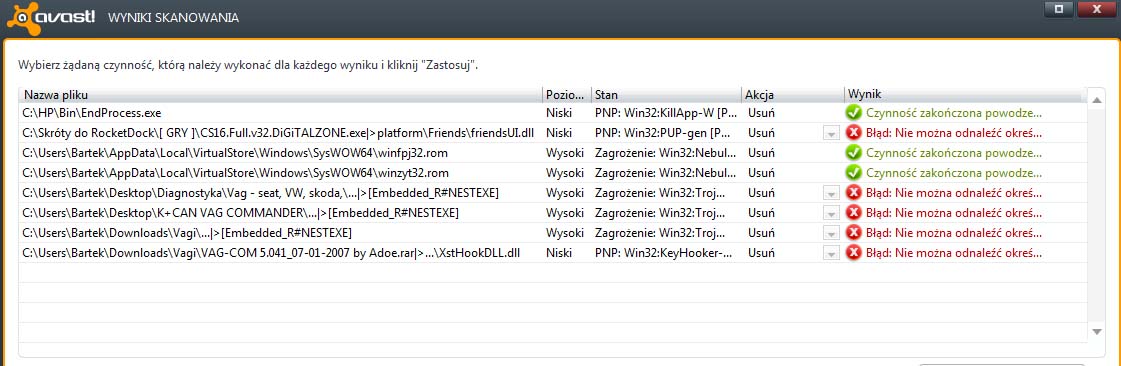The height and width of the screenshot is (366, 1121).
Task: Close the avast! scan results window
Action: [1096, 9]
